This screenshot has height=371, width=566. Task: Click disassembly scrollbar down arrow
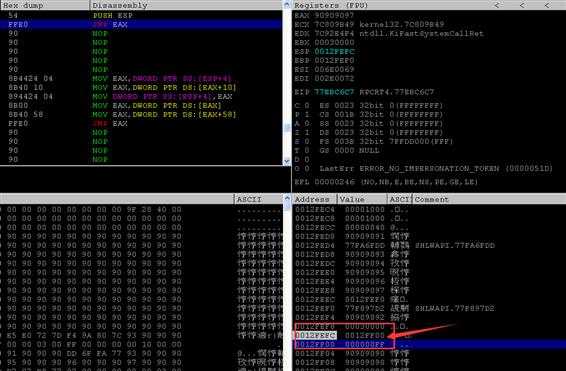click(287, 161)
